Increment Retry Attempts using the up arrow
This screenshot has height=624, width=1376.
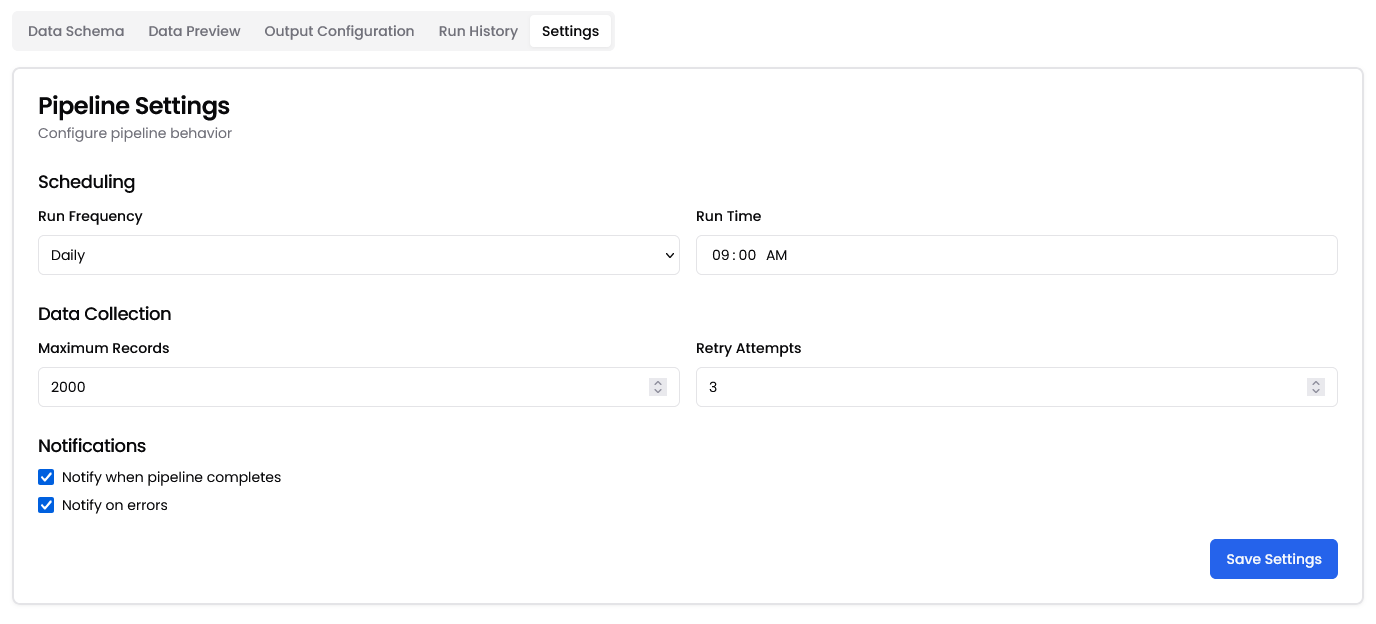1316,382
